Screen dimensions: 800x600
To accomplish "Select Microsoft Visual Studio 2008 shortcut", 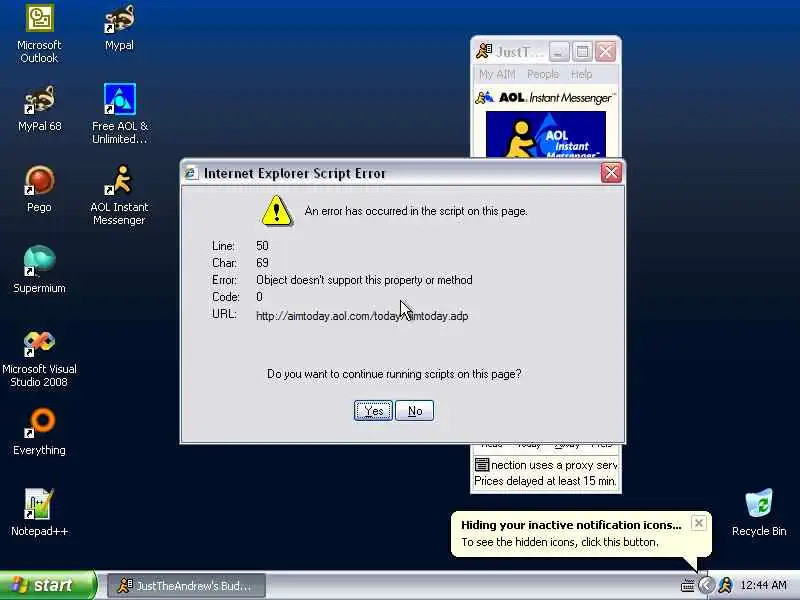I will point(39,359).
